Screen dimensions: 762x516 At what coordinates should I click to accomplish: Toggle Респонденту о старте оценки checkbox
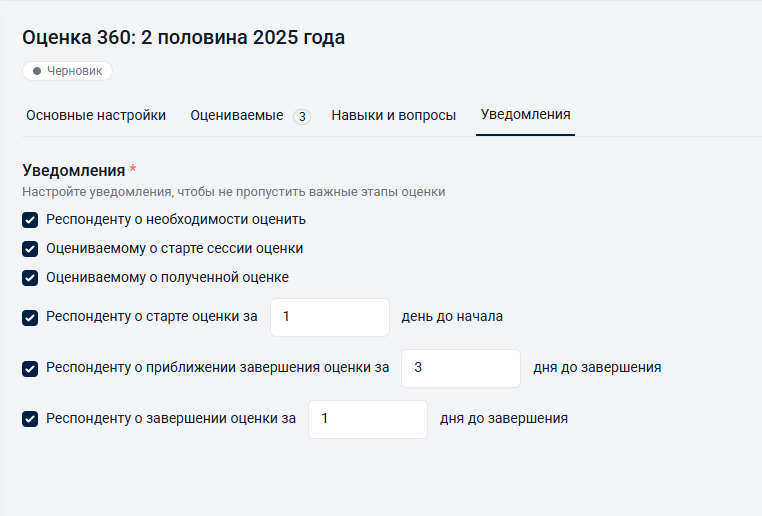[x=30, y=318]
